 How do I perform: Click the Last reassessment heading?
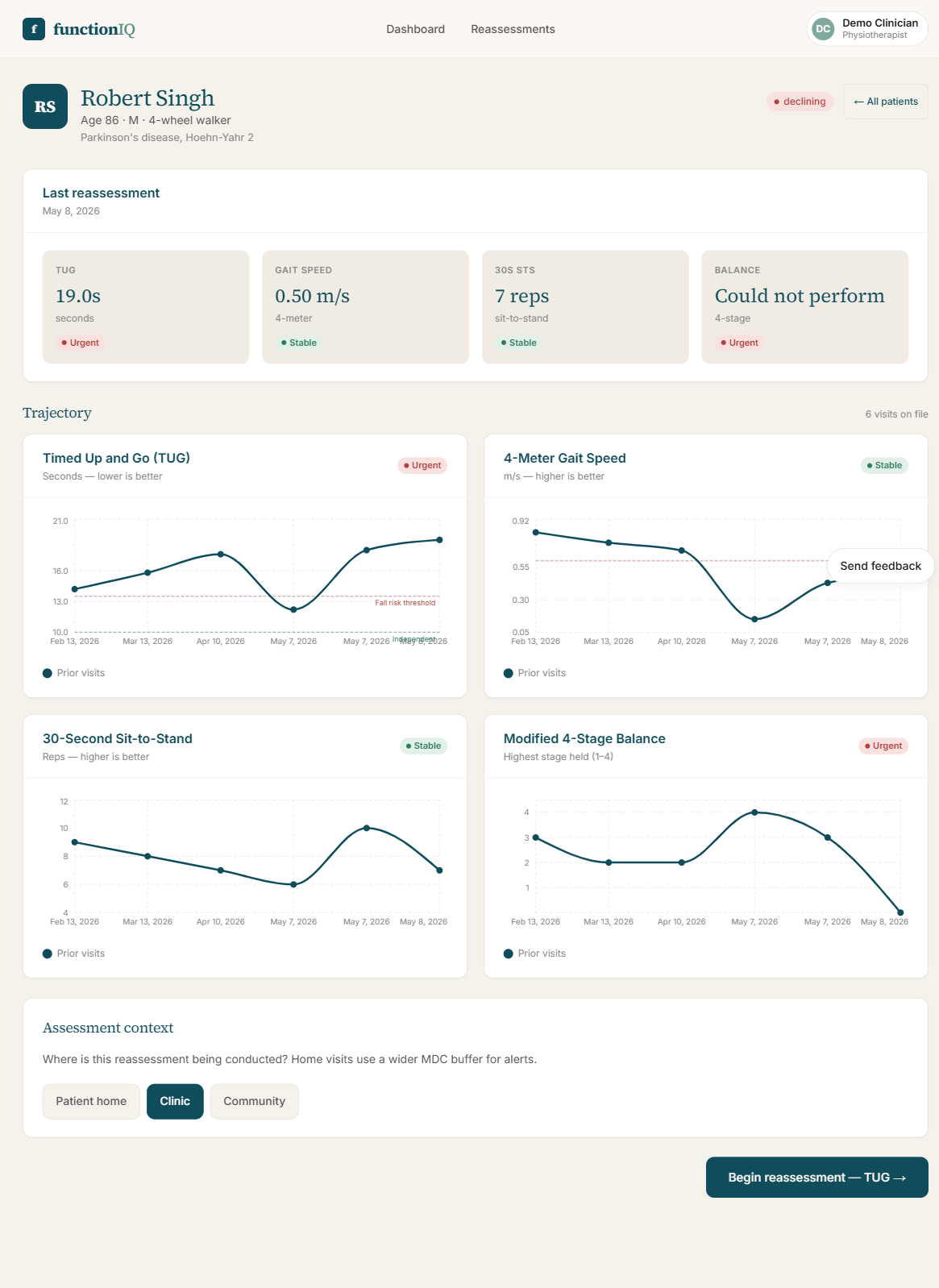point(101,193)
